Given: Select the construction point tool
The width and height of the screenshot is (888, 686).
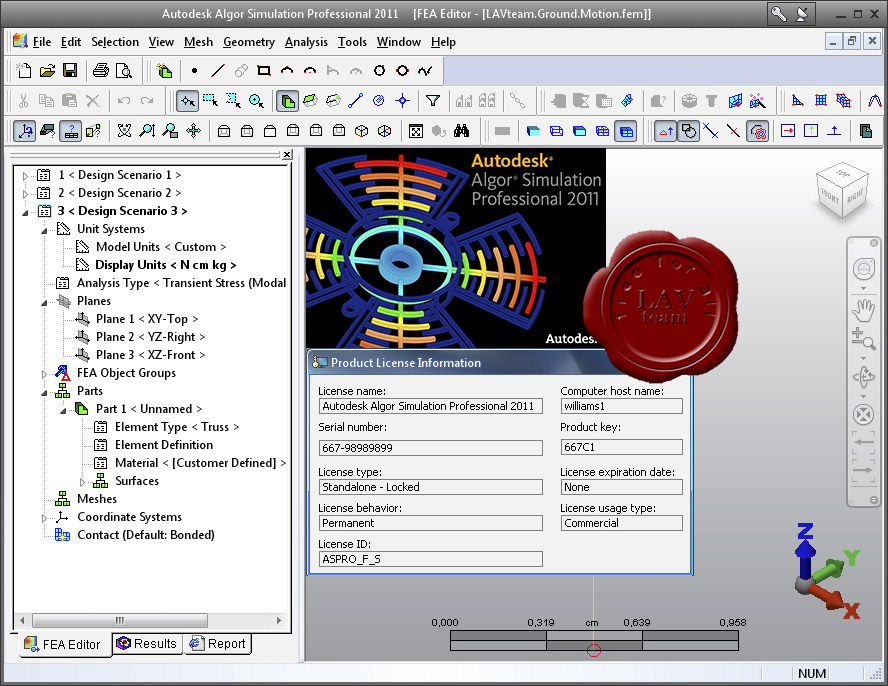Looking at the screenshot, I should pyautogui.click(x=194, y=70).
